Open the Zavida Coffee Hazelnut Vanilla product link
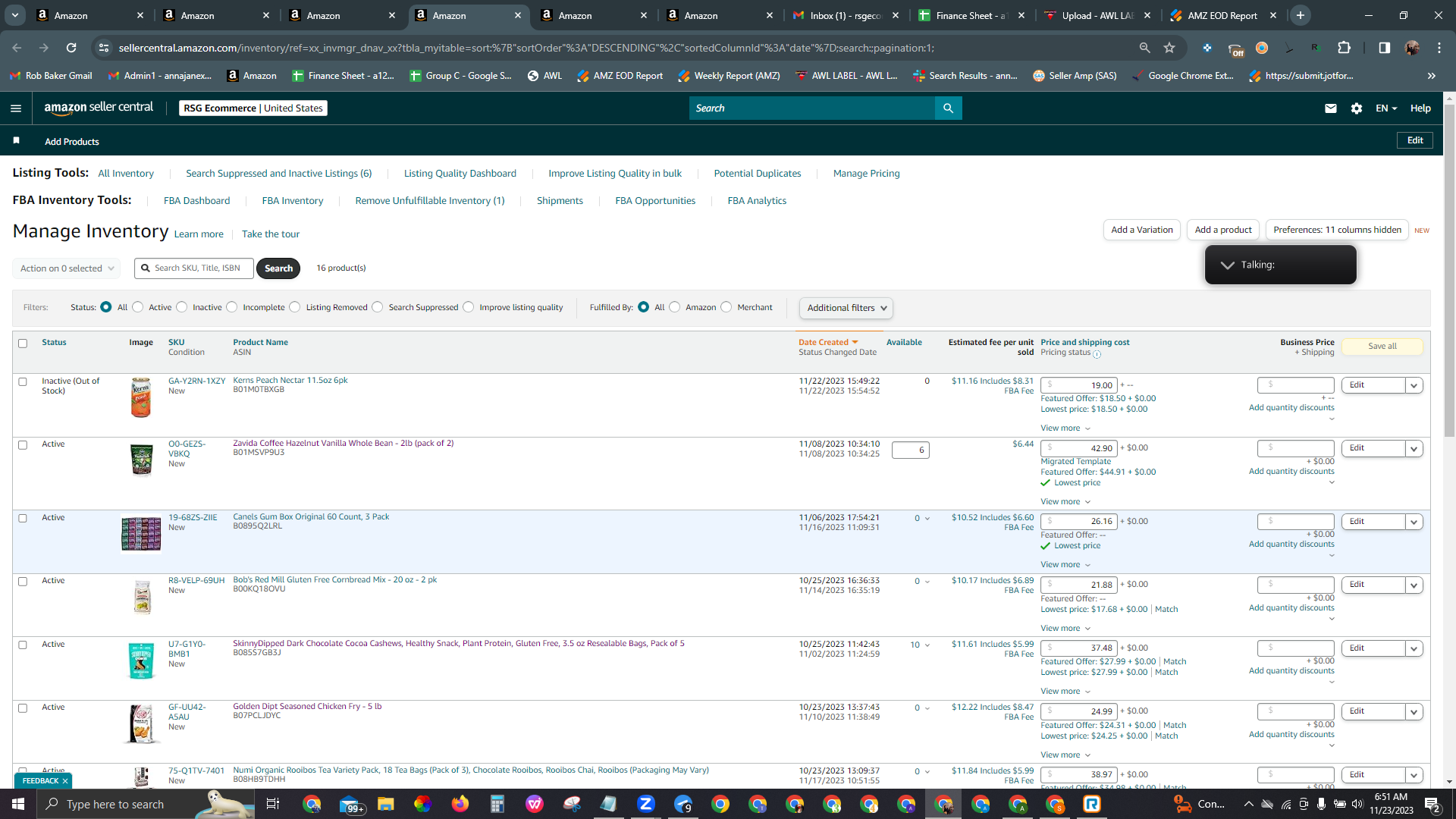 pyautogui.click(x=344, y=444)
